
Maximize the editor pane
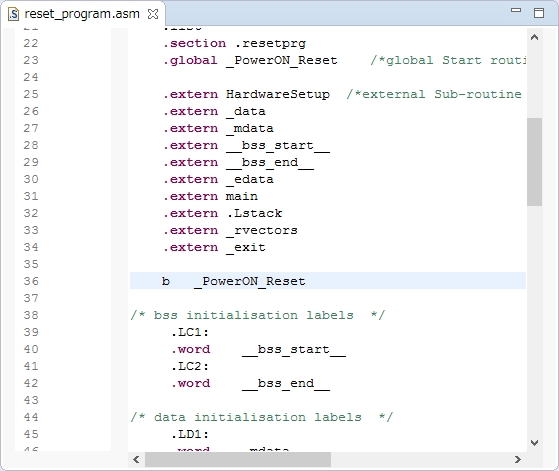539,13
